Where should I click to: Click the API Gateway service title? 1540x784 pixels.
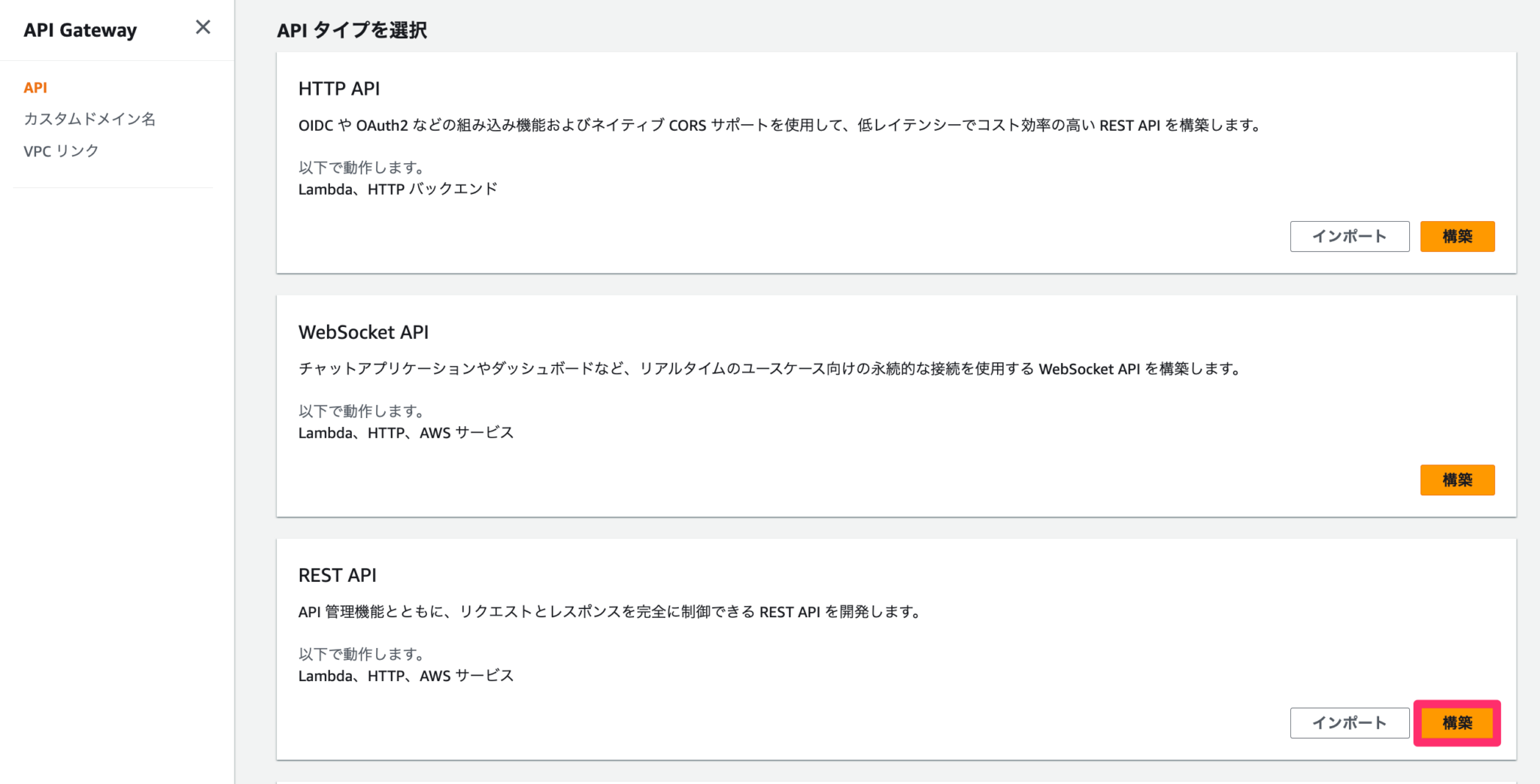(x=80, y=30)
